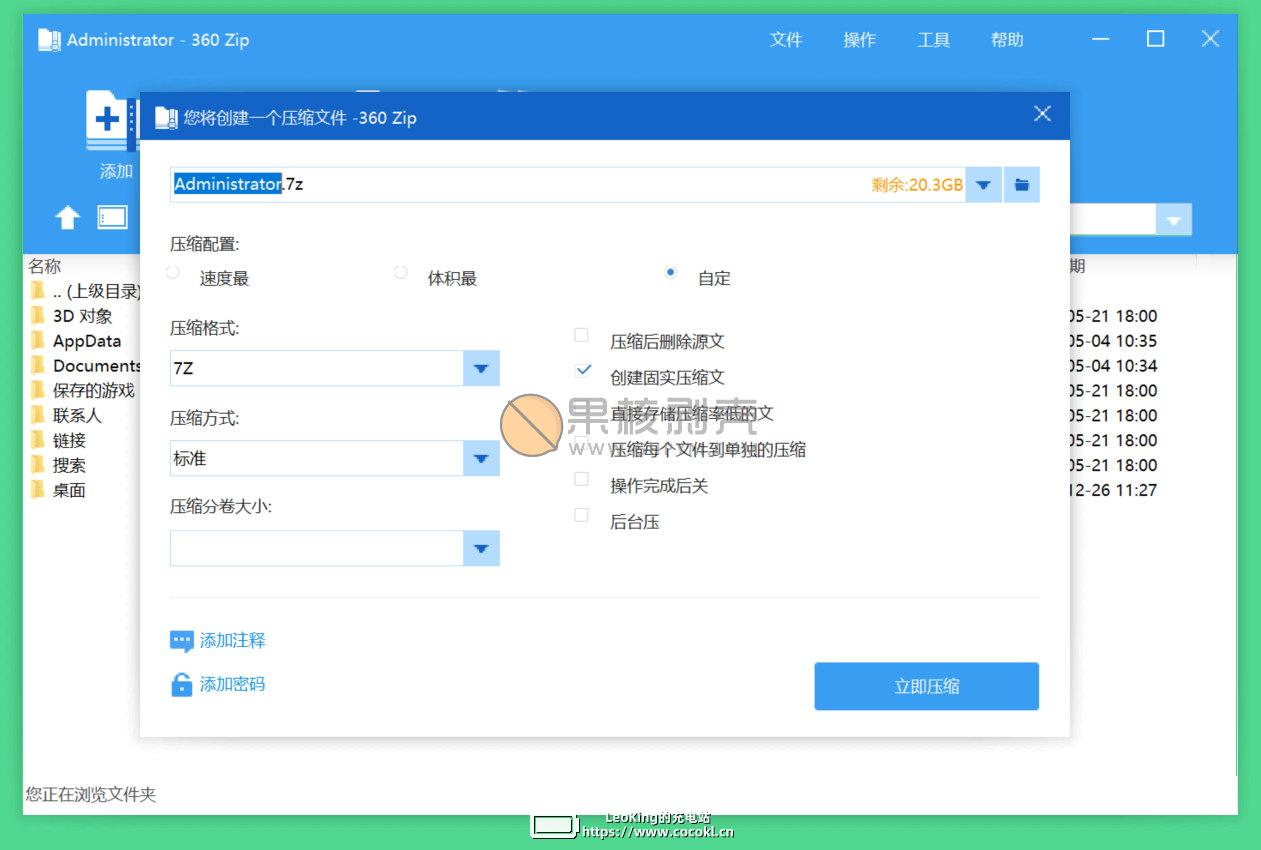Select the AppData folder icon
Image resolution: width=1261 pixels, height=850 pixels.
38,341
